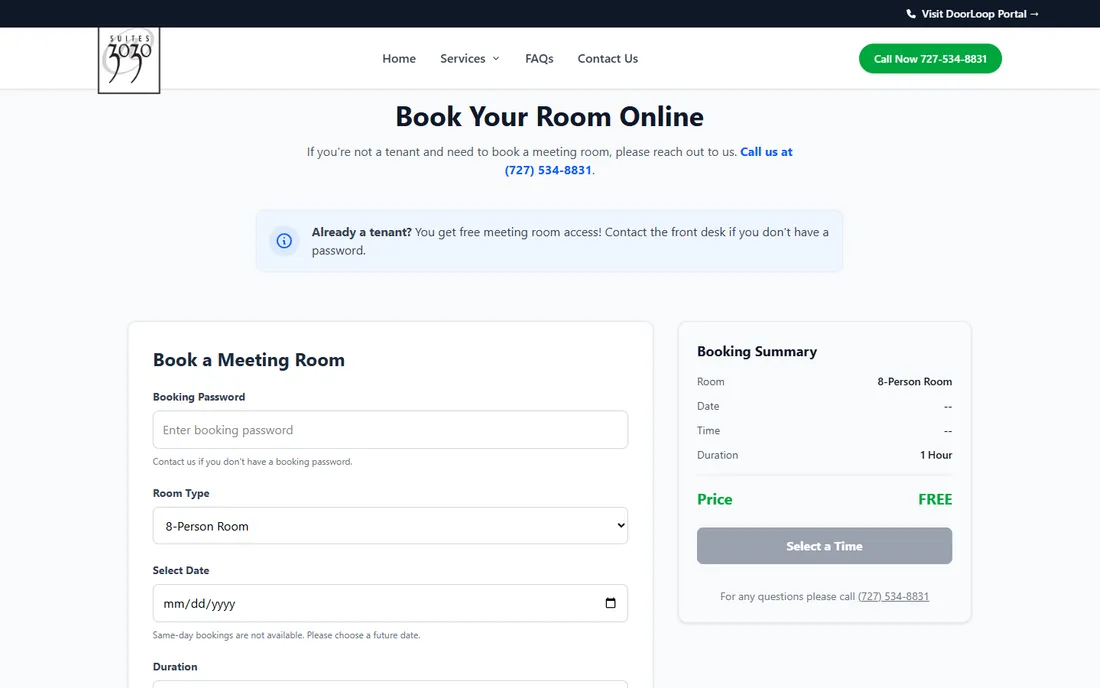Open the FAQs page
Viewport: 1100px width, 688px height.
point(539,59)
